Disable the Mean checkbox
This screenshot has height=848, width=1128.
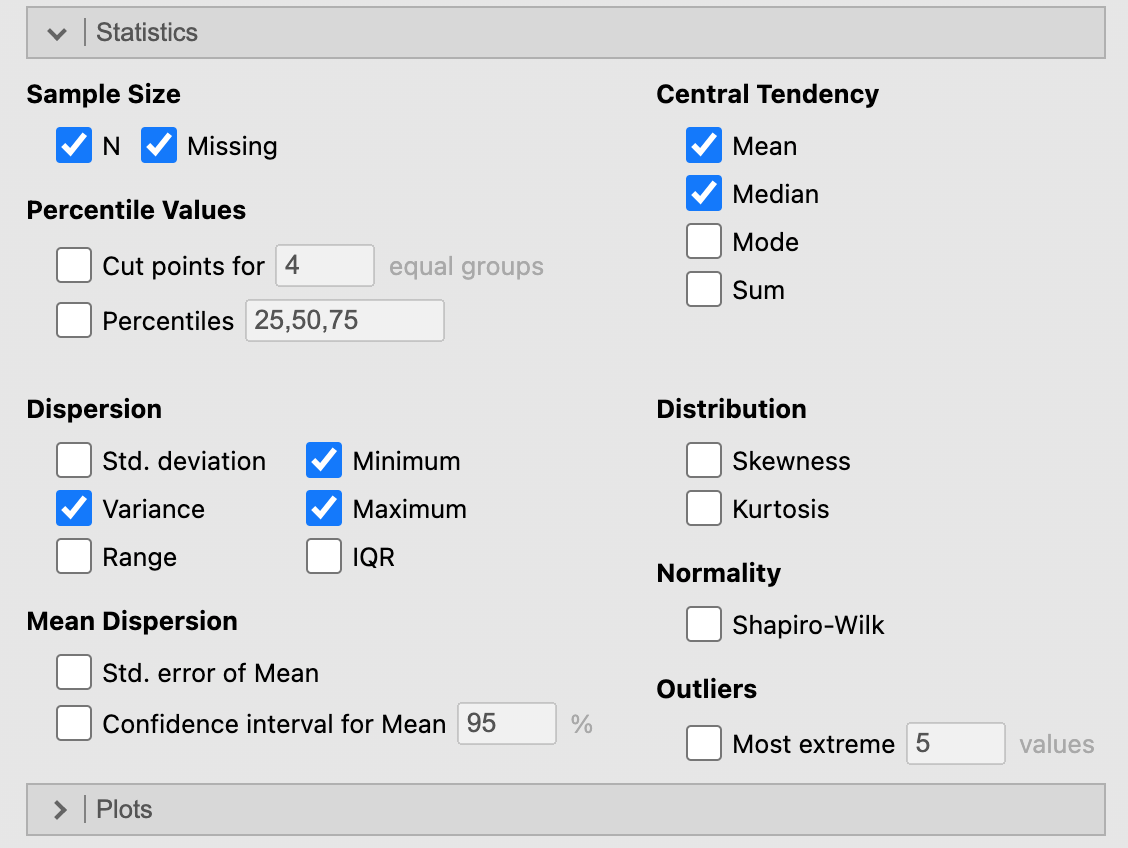pyautogui.click(x=704, y=146)
